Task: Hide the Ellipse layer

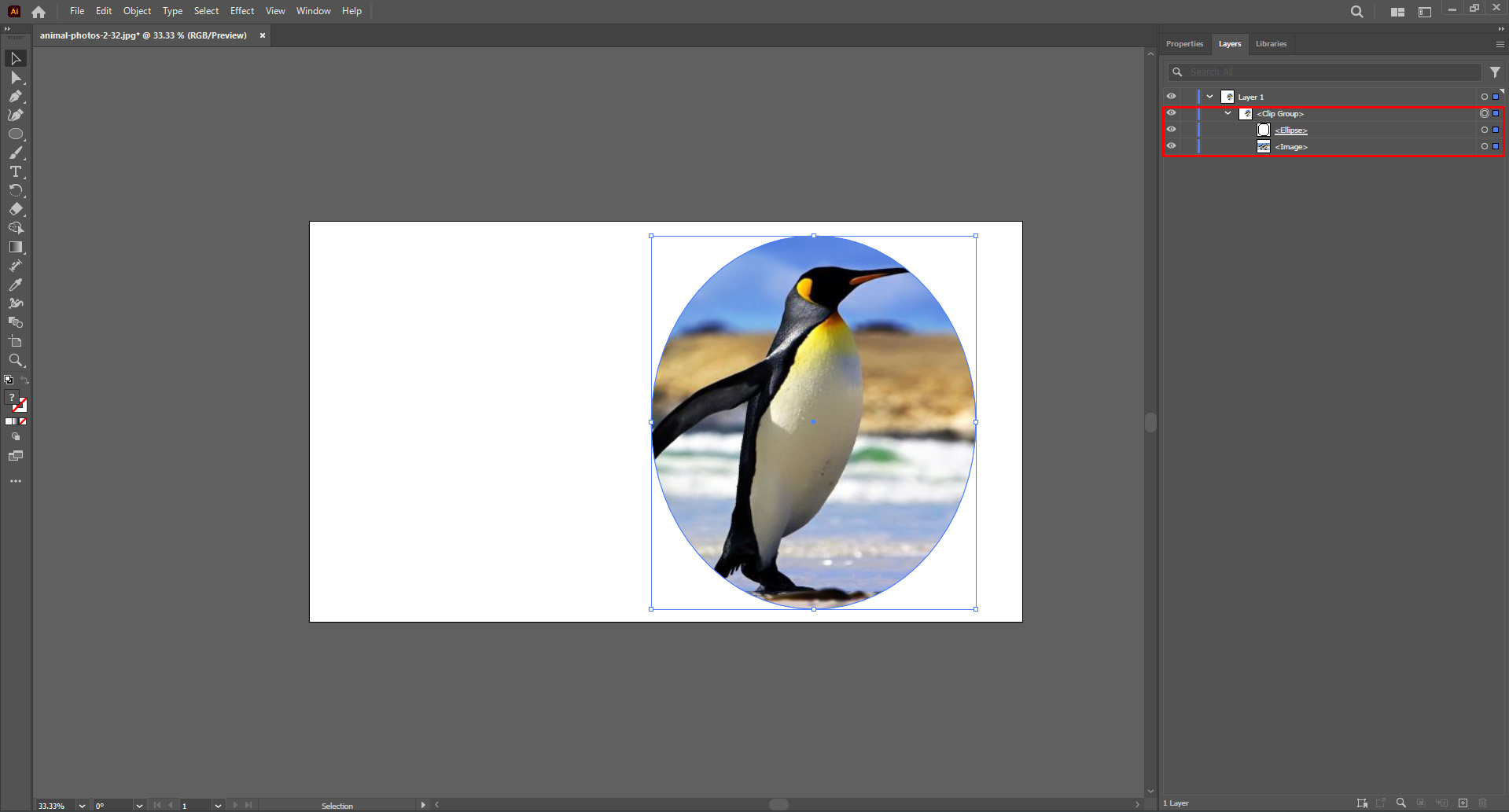Action: pyautogui.click(x=1172, y=130)
